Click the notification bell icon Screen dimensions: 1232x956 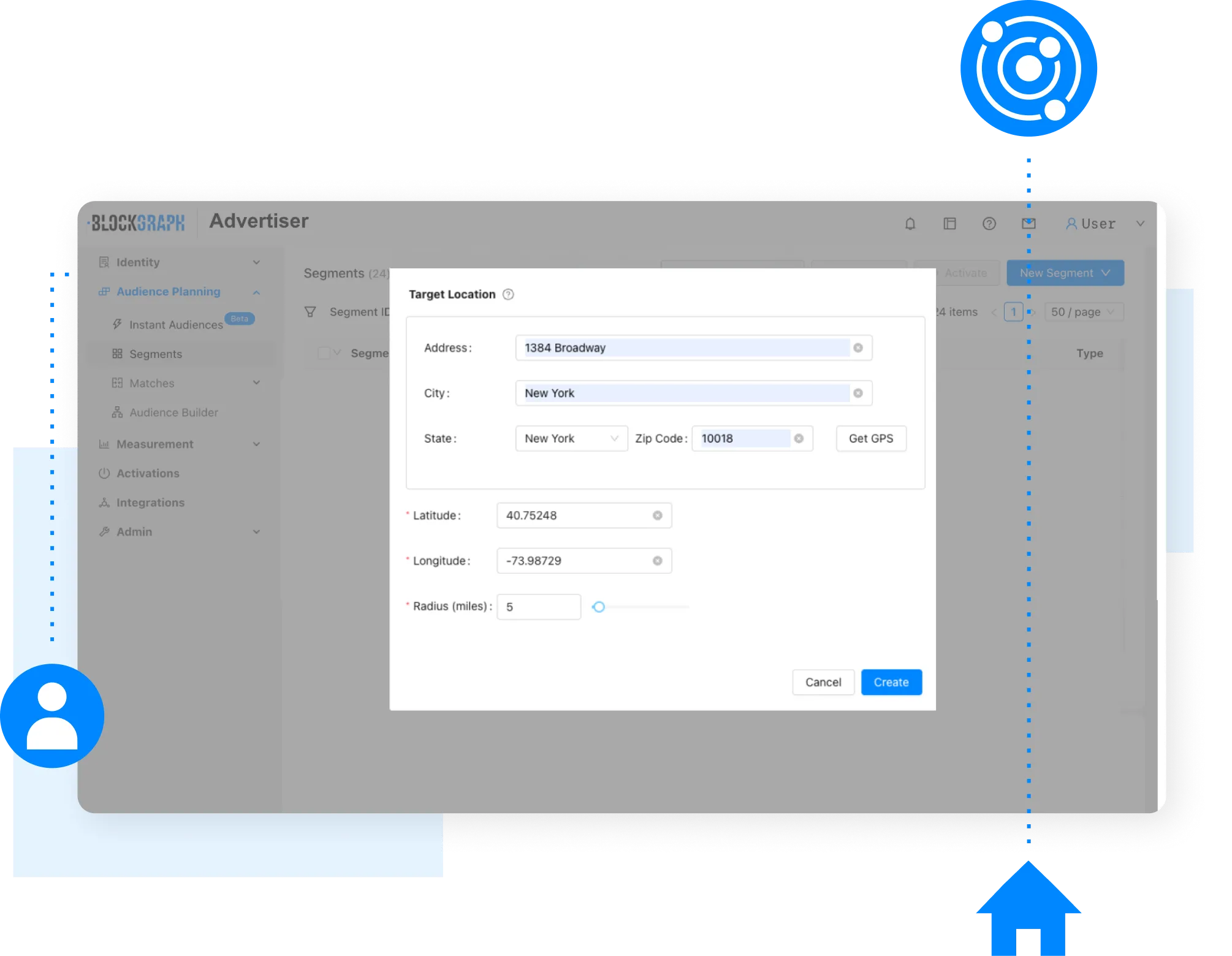pos(910,224)
